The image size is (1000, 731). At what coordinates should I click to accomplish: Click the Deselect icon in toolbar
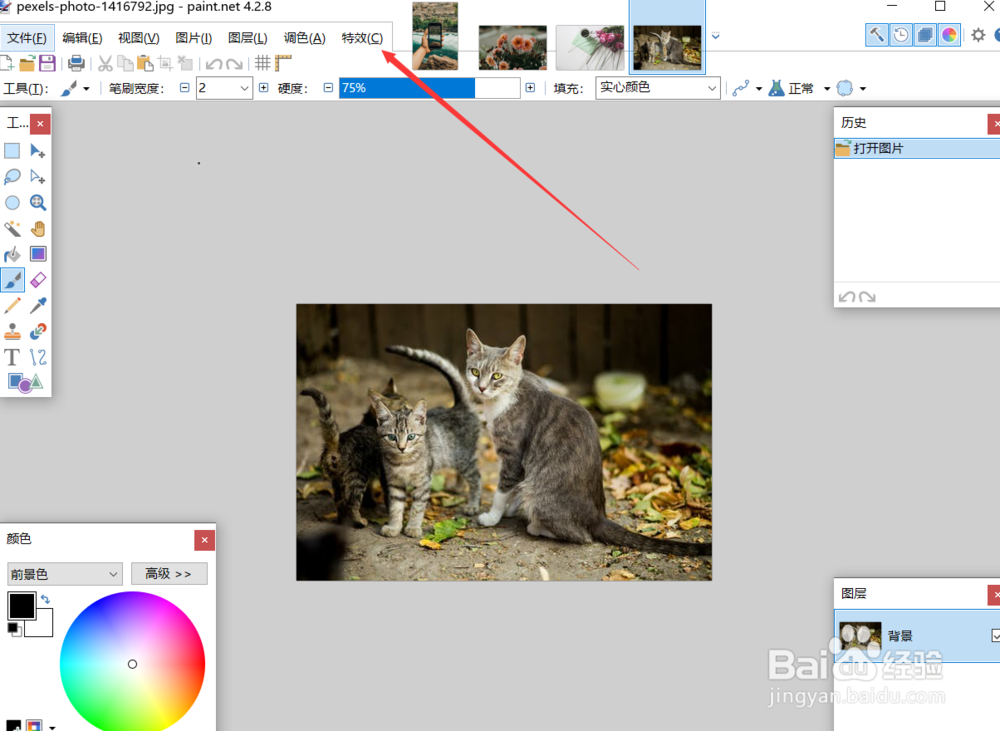coord(186,63)
